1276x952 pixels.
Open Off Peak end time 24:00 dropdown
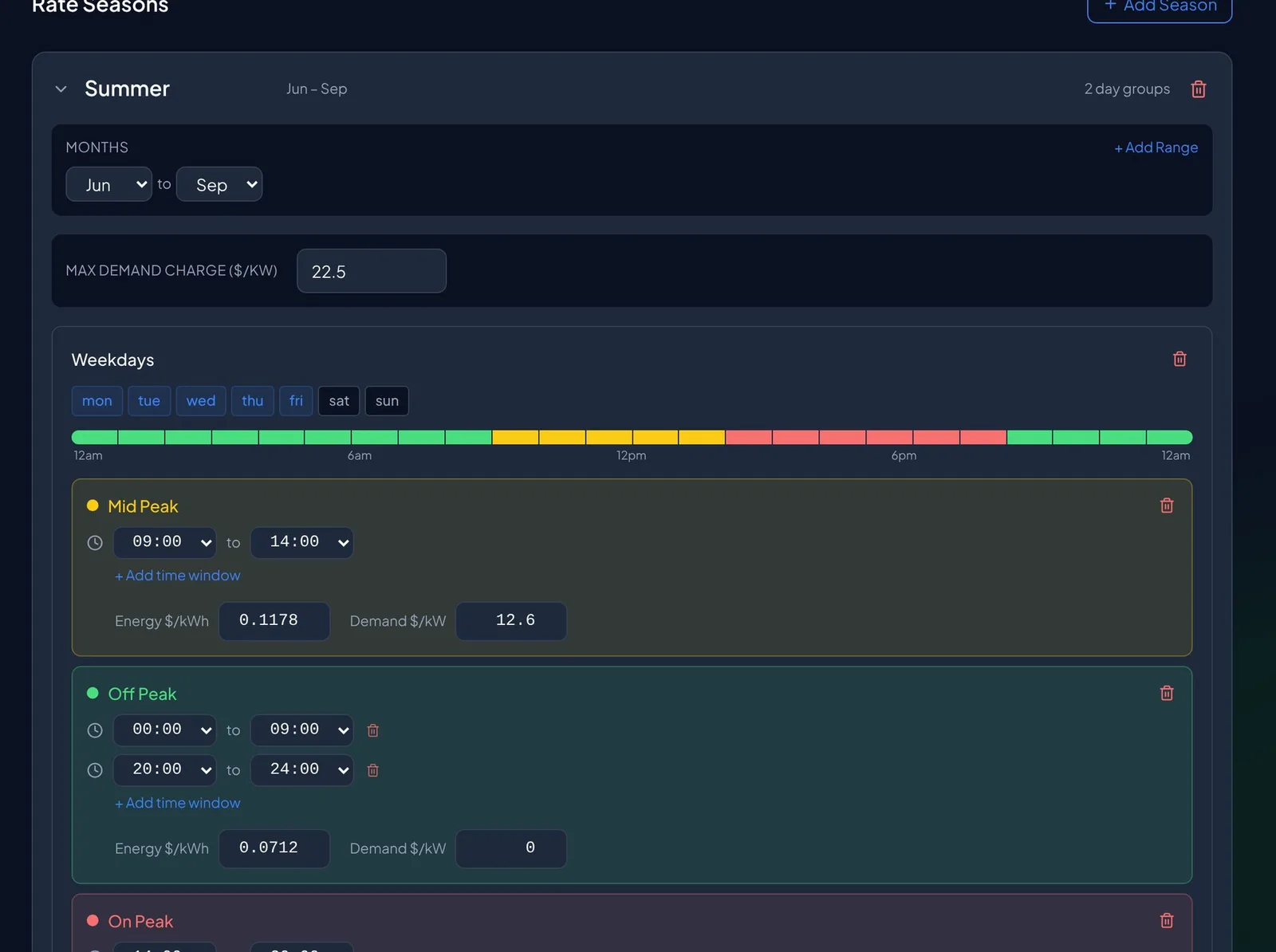point(301,770)
